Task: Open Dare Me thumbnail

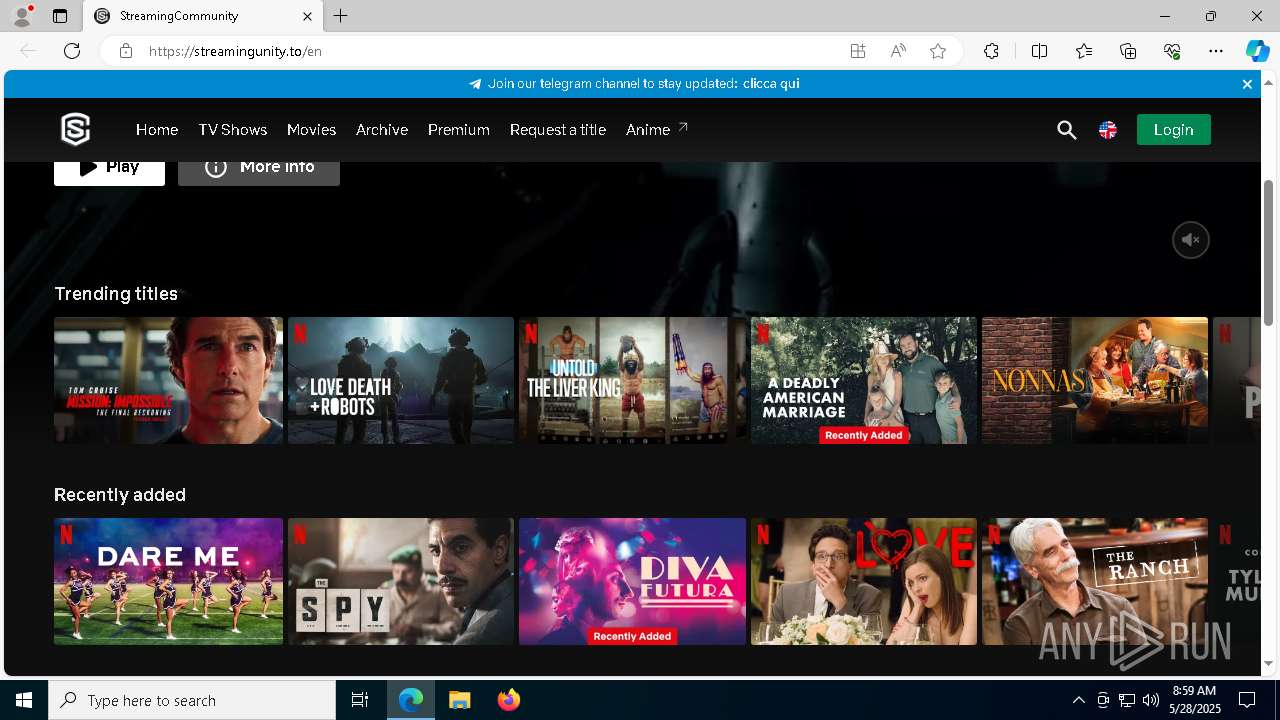Action: click(x=168, y=582)
